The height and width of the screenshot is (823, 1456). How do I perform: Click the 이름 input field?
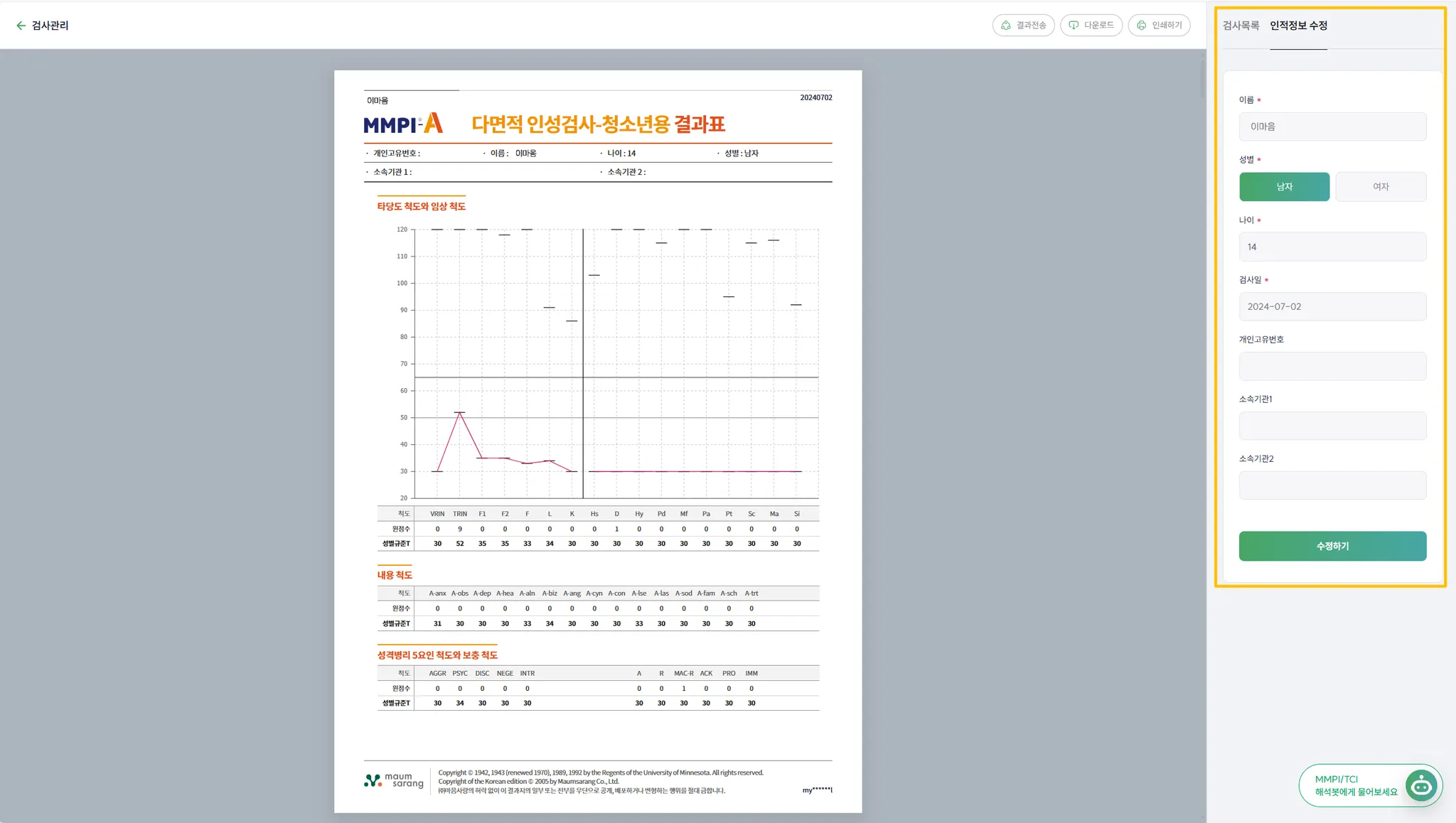pos(1332,127)
